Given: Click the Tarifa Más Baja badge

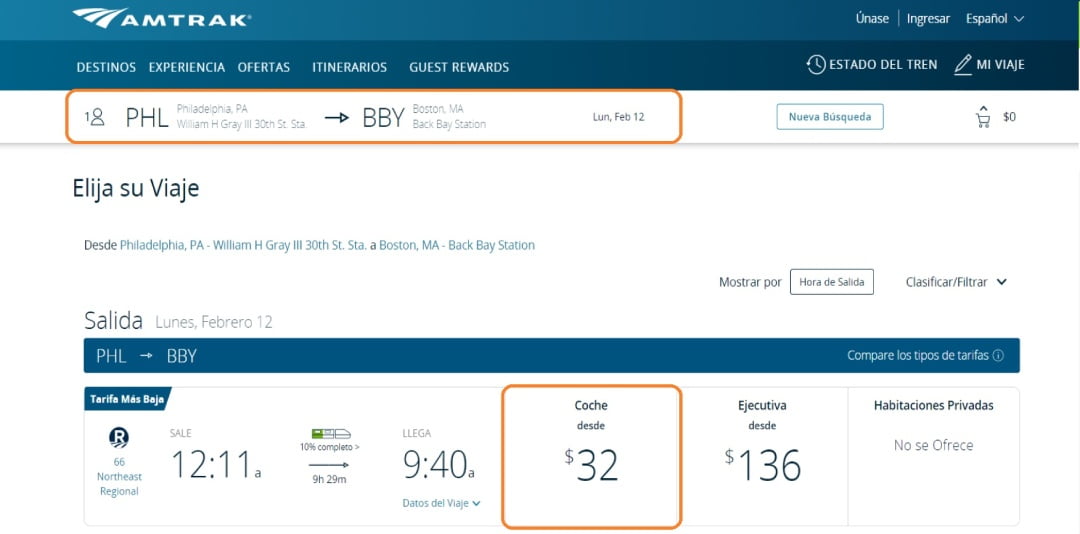Looking at the screenshot, I should click(x=127, y=399).
